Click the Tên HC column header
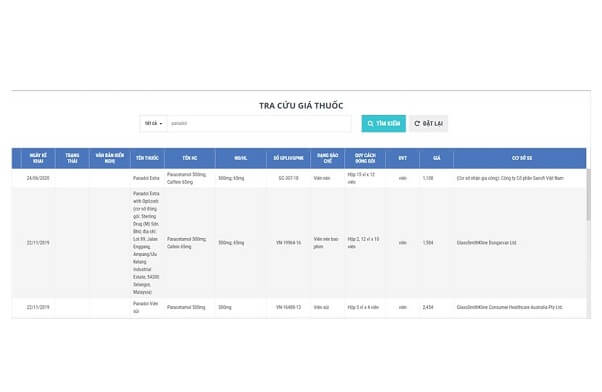Screen dimensions: 602x392 pos(190,158)
